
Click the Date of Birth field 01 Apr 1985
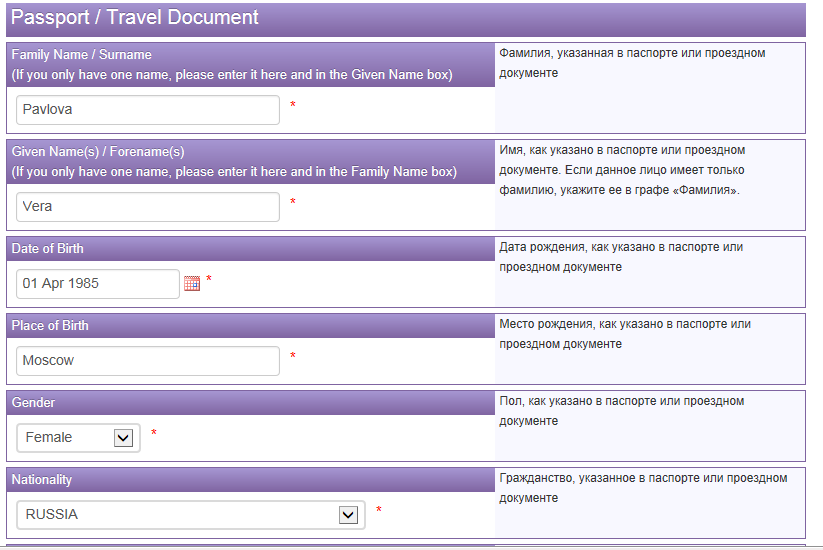pyautogui.click(x=98, y=284)
